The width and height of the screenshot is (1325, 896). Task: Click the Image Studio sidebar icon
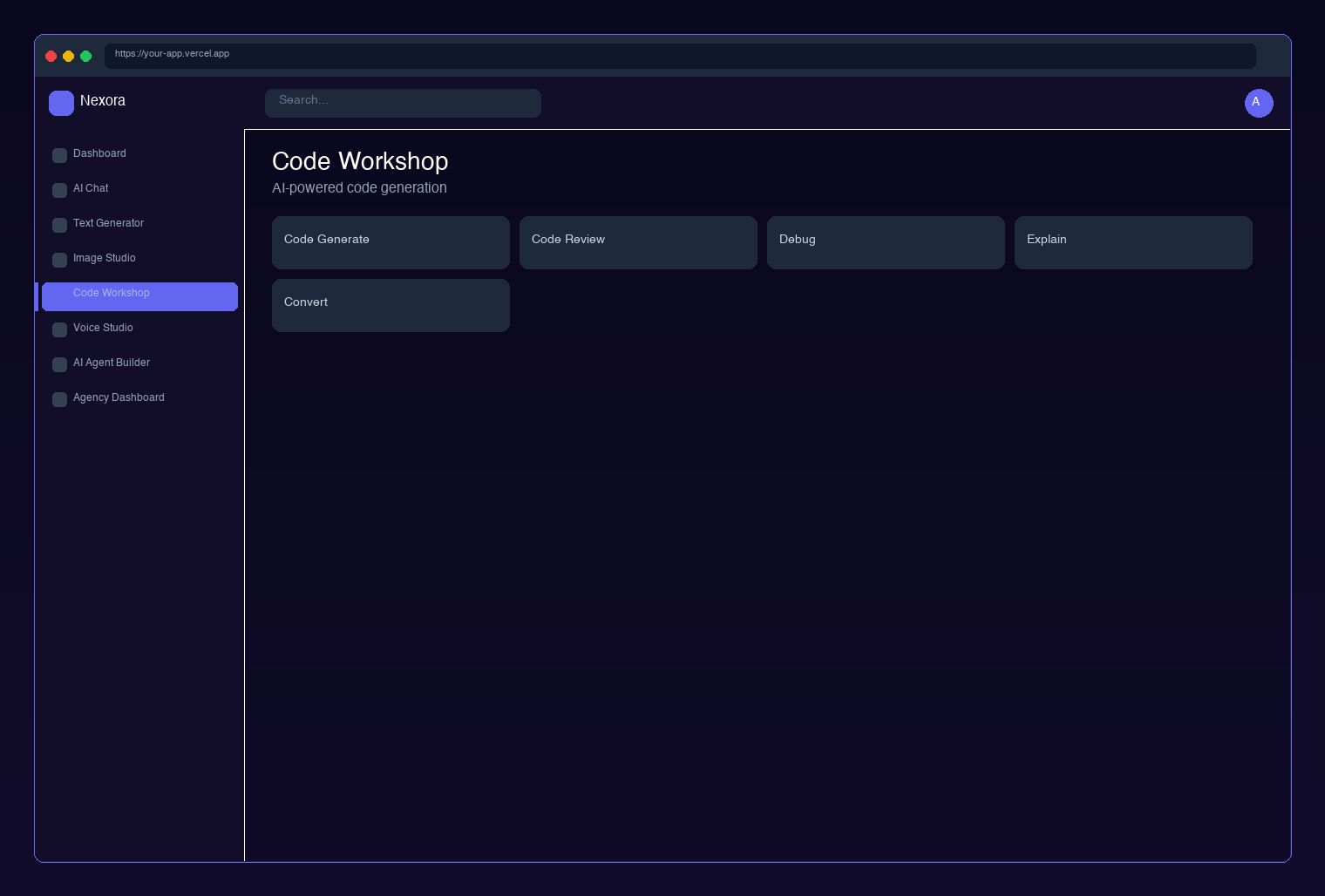click(x=59, y=260)
